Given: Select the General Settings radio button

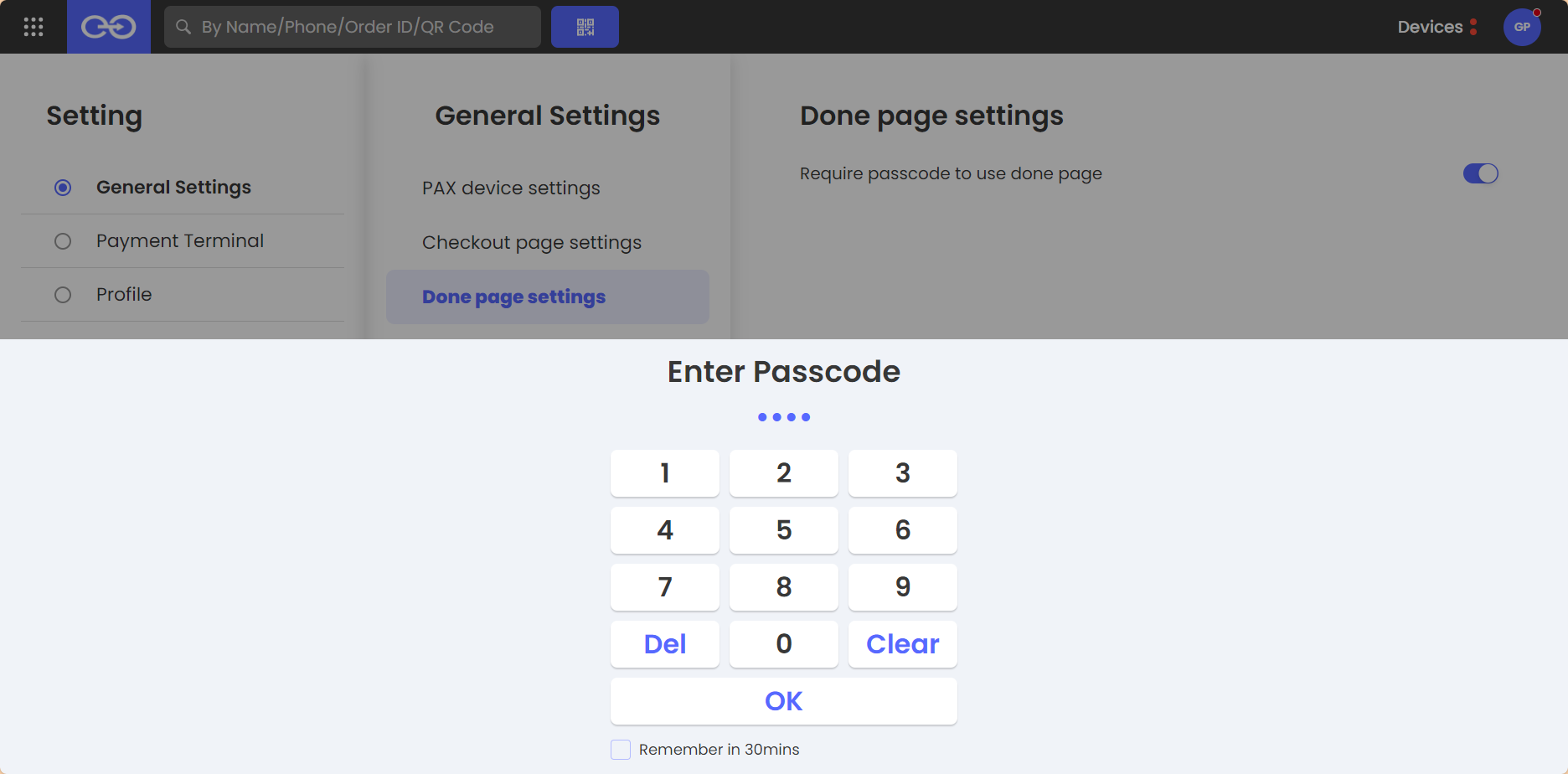Looking at the screenshot, I should 63,188.
